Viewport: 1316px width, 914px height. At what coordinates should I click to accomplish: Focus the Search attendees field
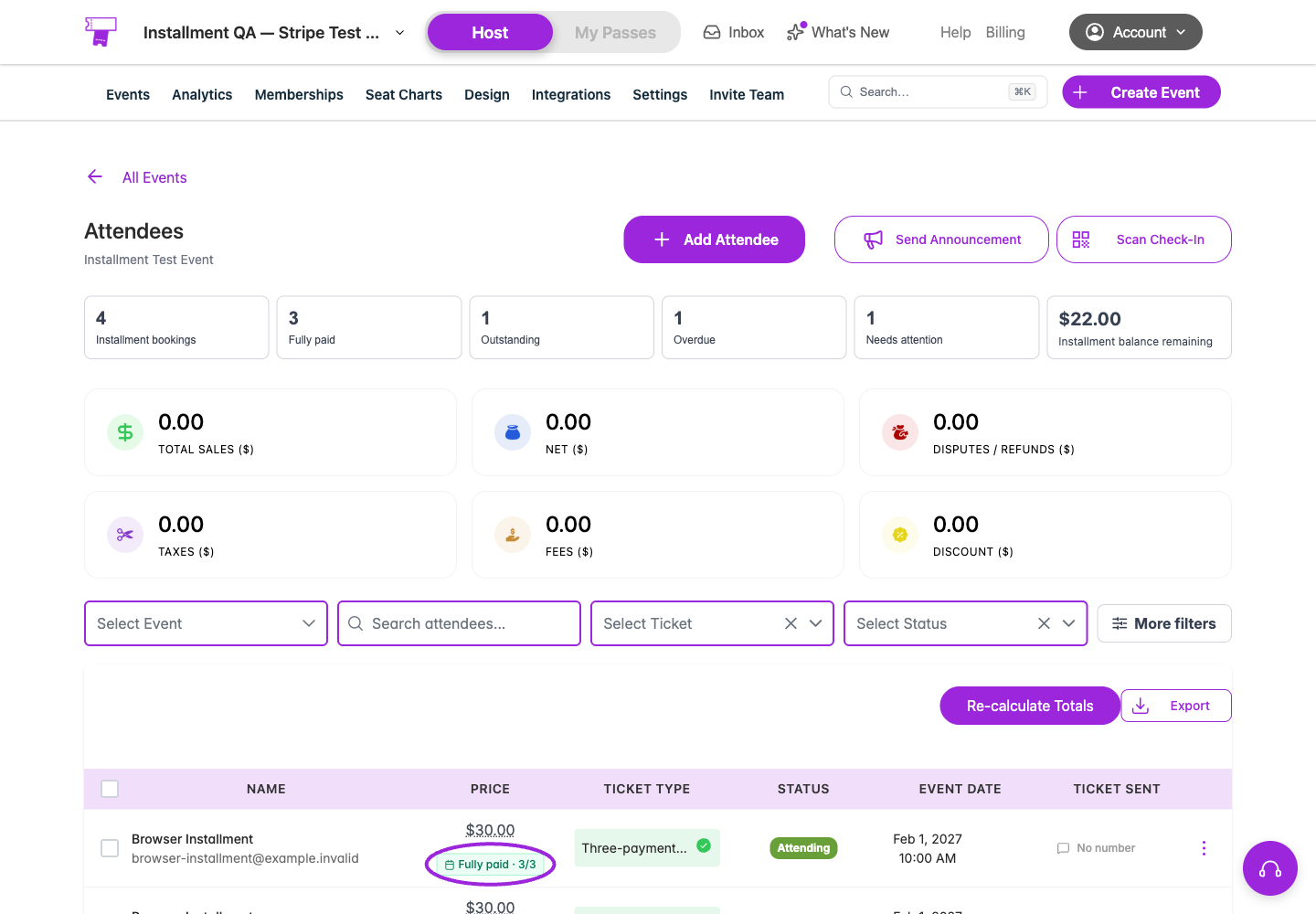point(459,623)
